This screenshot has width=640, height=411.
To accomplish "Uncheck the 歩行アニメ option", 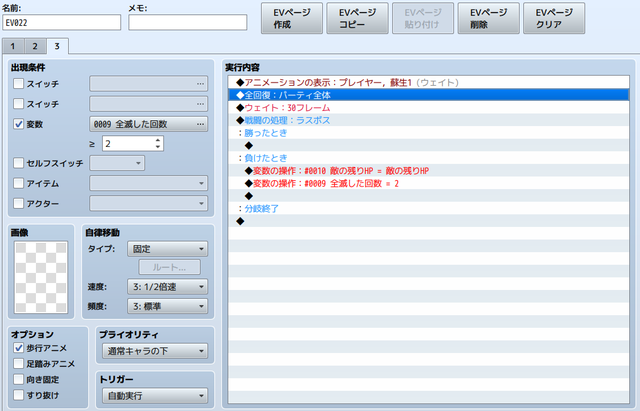I will pyautogui.click(x=18, y=348).
